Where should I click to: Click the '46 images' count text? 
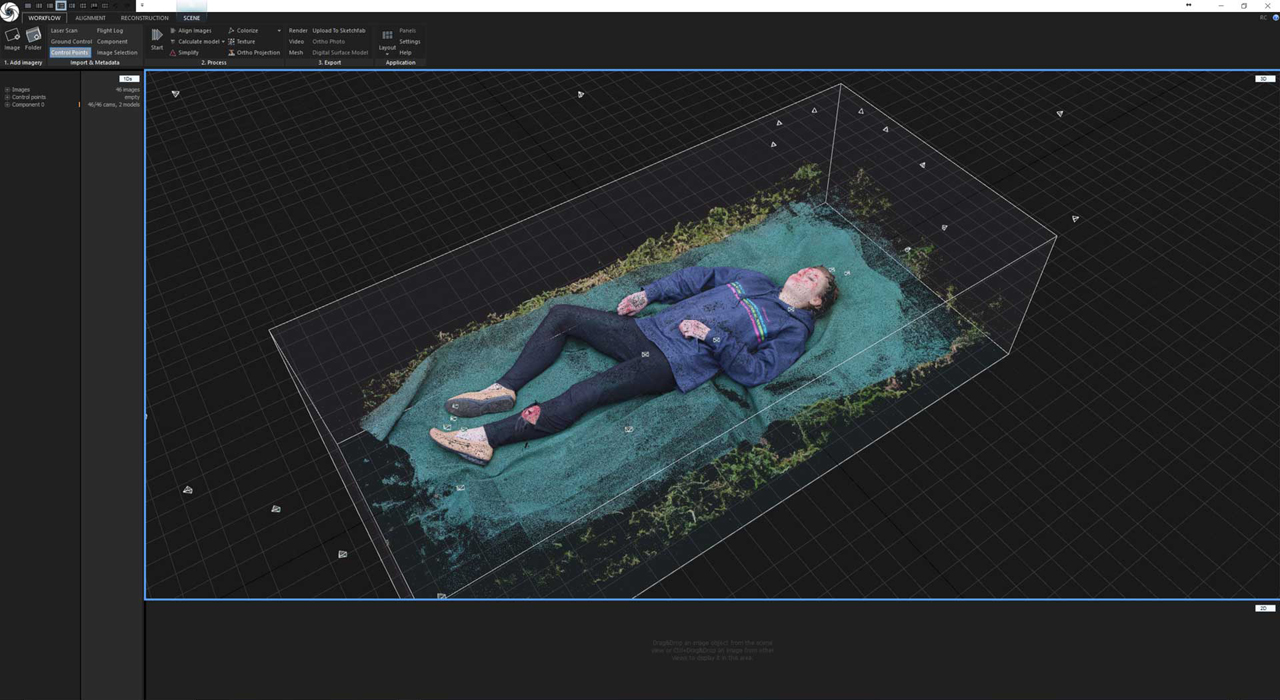(x=127, y=90)
